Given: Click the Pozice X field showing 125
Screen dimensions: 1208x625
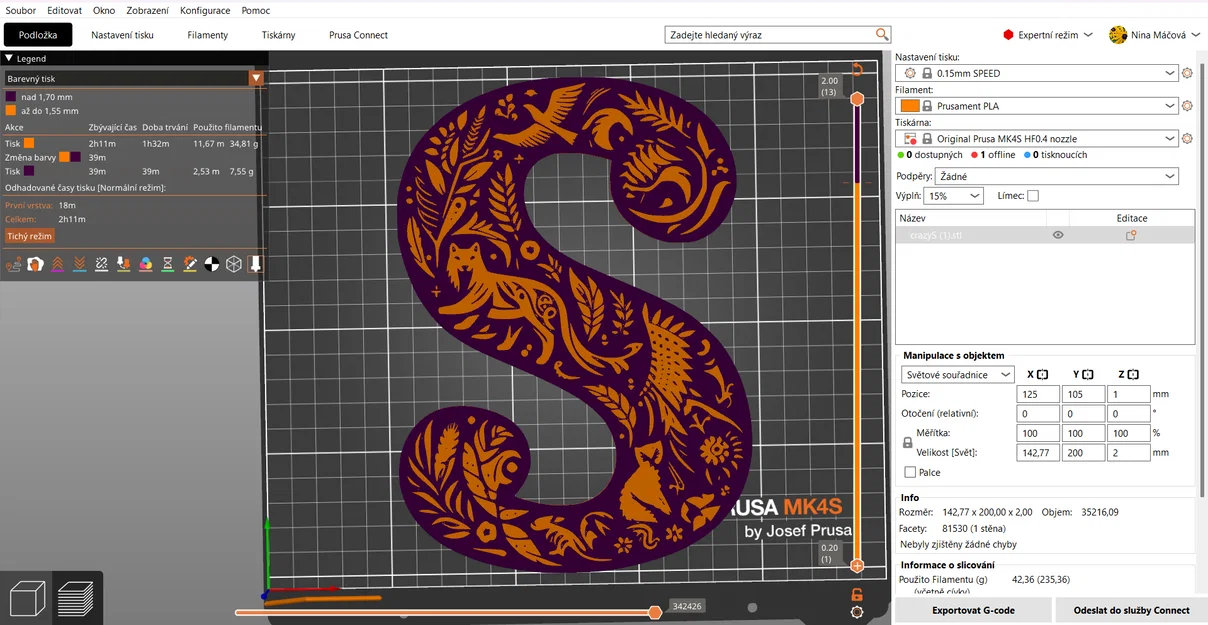Looking at the screenshot, I should point(1037,394).
